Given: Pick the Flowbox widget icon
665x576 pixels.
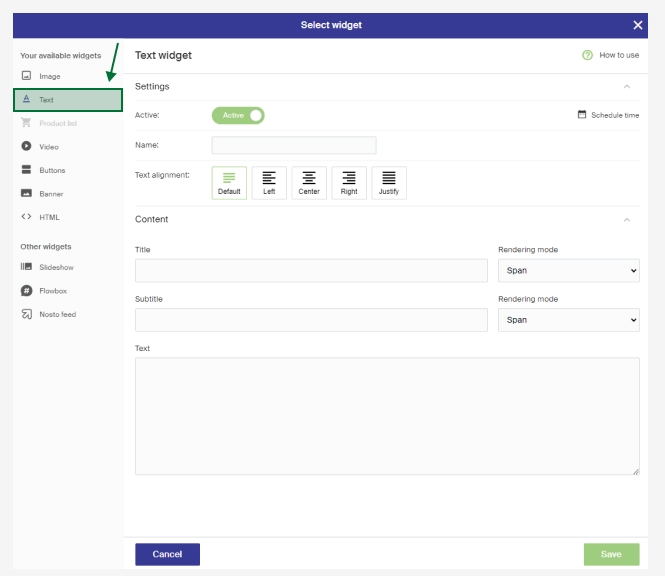Looking at the screenshot, I should 26,290.
